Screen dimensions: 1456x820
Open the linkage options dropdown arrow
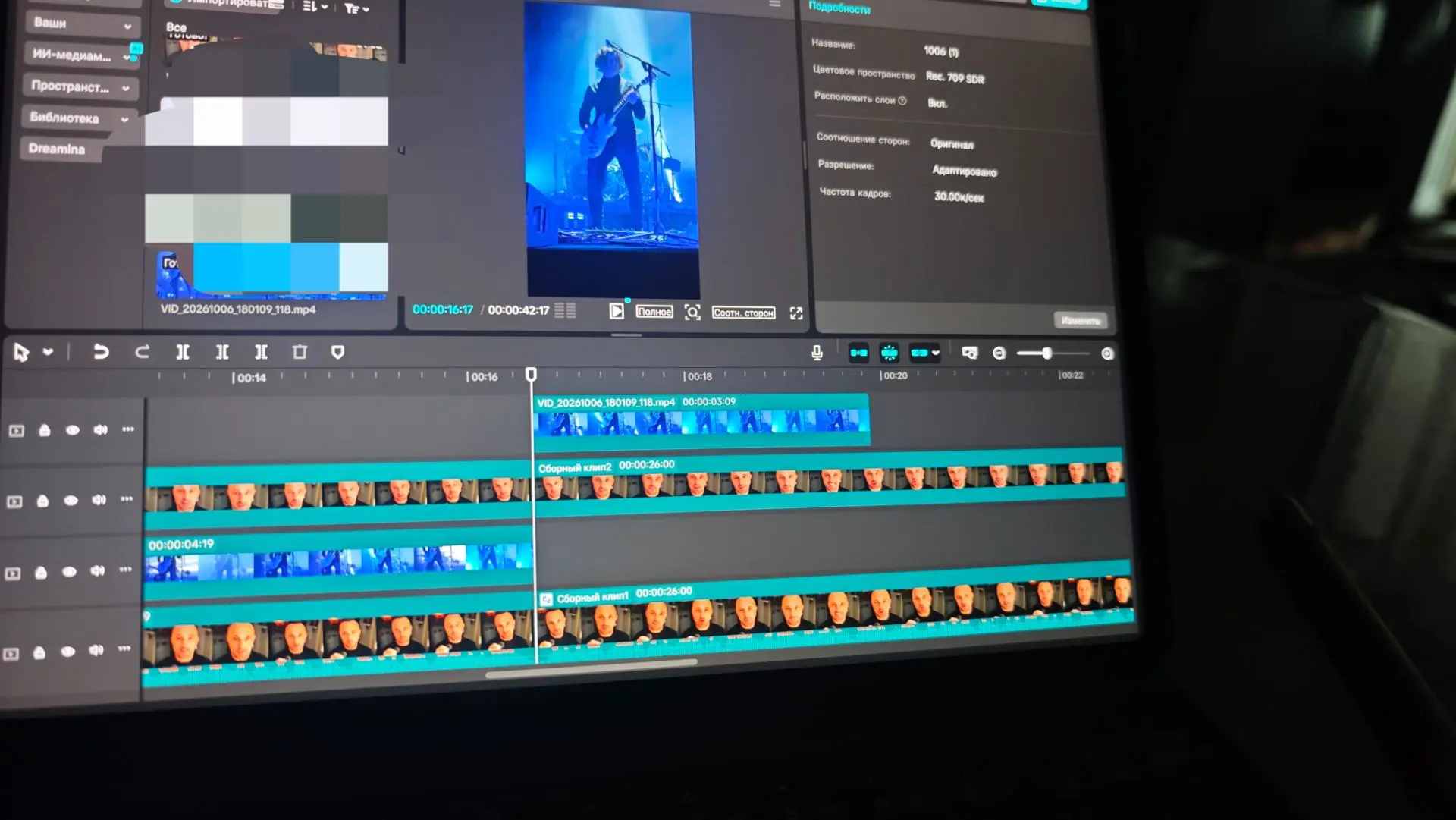coord(936,353)
